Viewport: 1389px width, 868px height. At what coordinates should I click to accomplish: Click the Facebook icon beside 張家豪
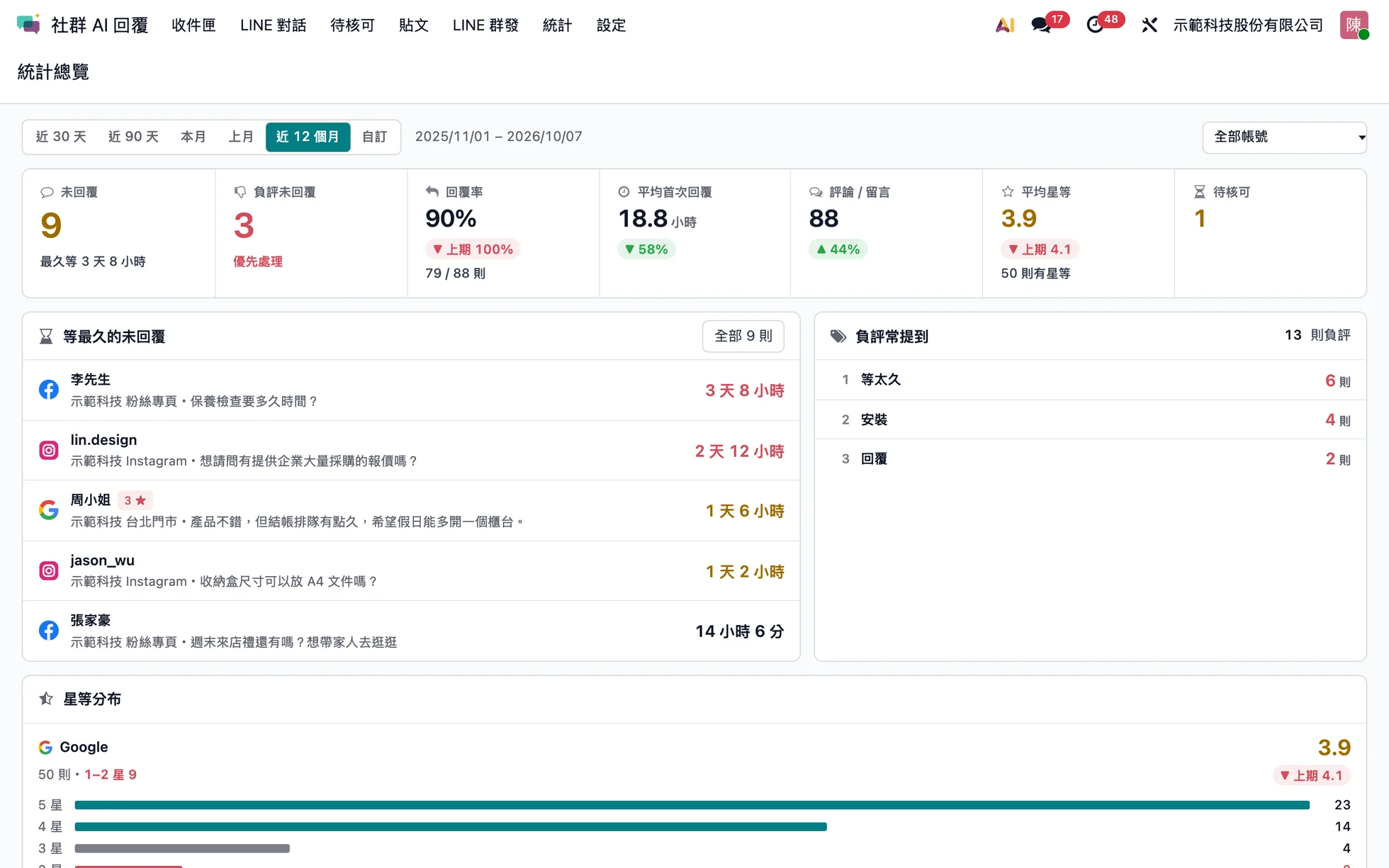coord(49,631)
